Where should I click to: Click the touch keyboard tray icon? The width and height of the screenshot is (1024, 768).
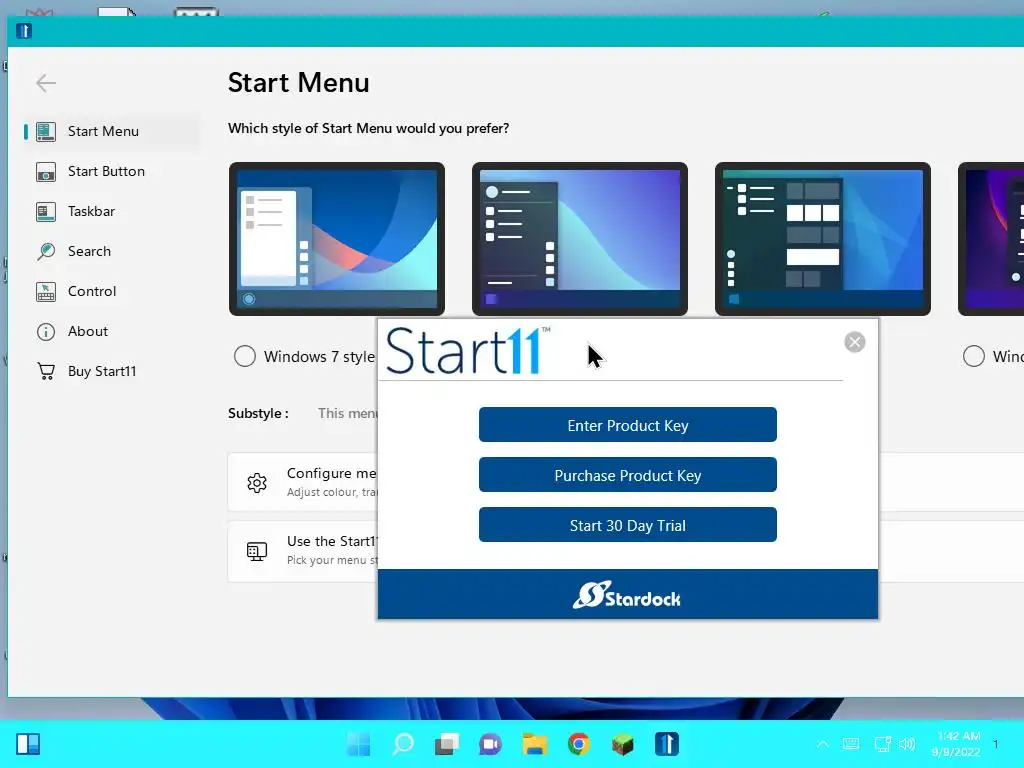(x=851, y=743)
